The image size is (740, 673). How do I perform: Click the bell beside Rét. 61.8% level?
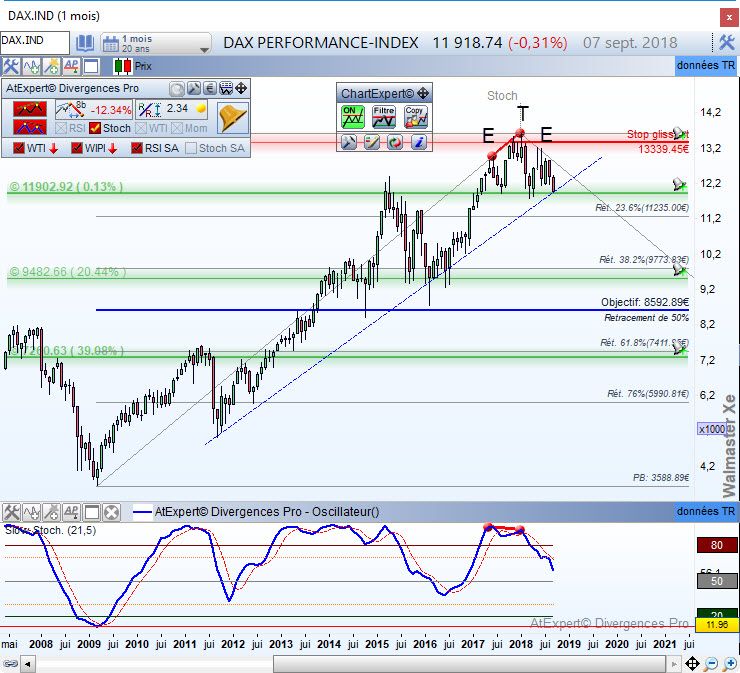click(x=680, y=348)
